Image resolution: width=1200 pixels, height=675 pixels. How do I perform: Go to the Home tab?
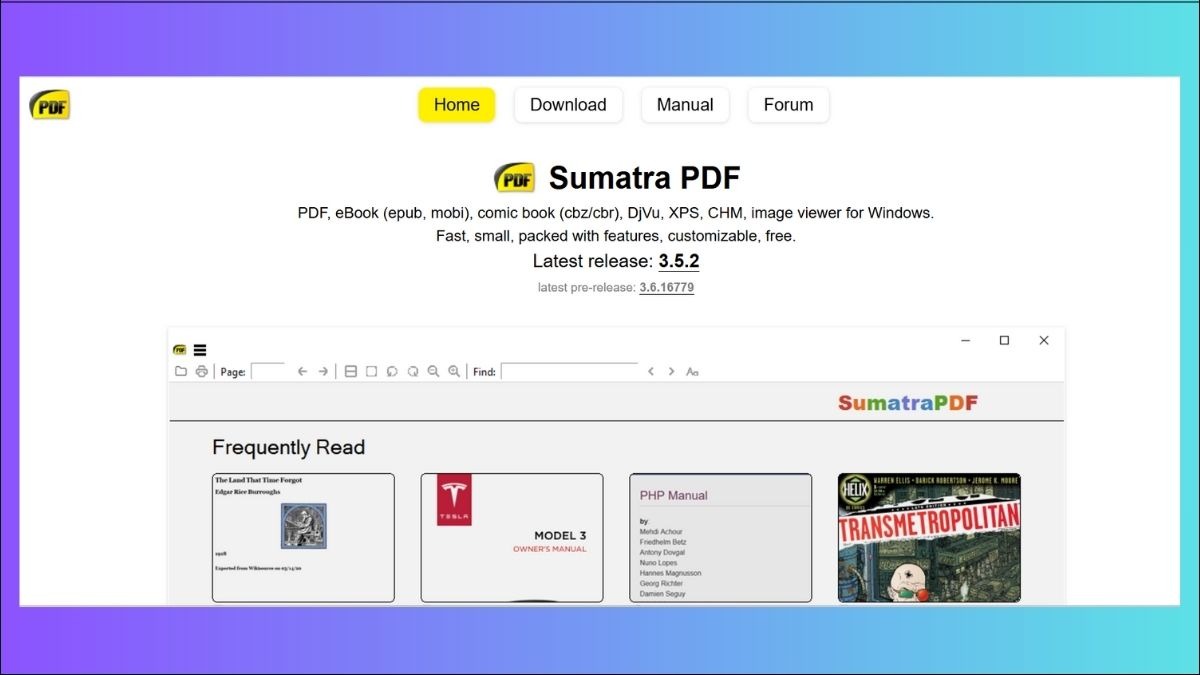tap(457, 105)
